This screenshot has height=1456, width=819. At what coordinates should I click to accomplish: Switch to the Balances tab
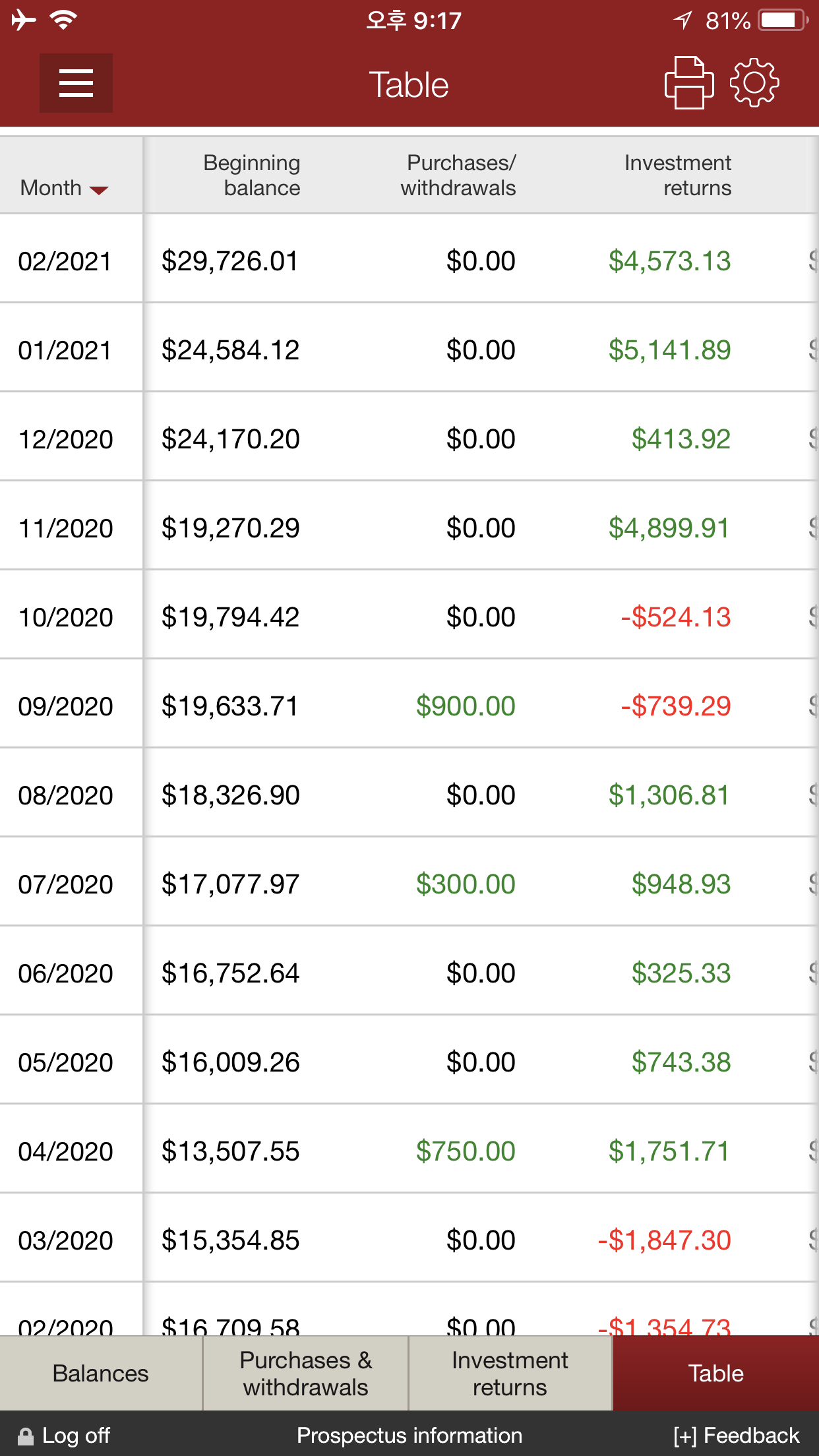pyautogui.click(x=101, y=1374)
